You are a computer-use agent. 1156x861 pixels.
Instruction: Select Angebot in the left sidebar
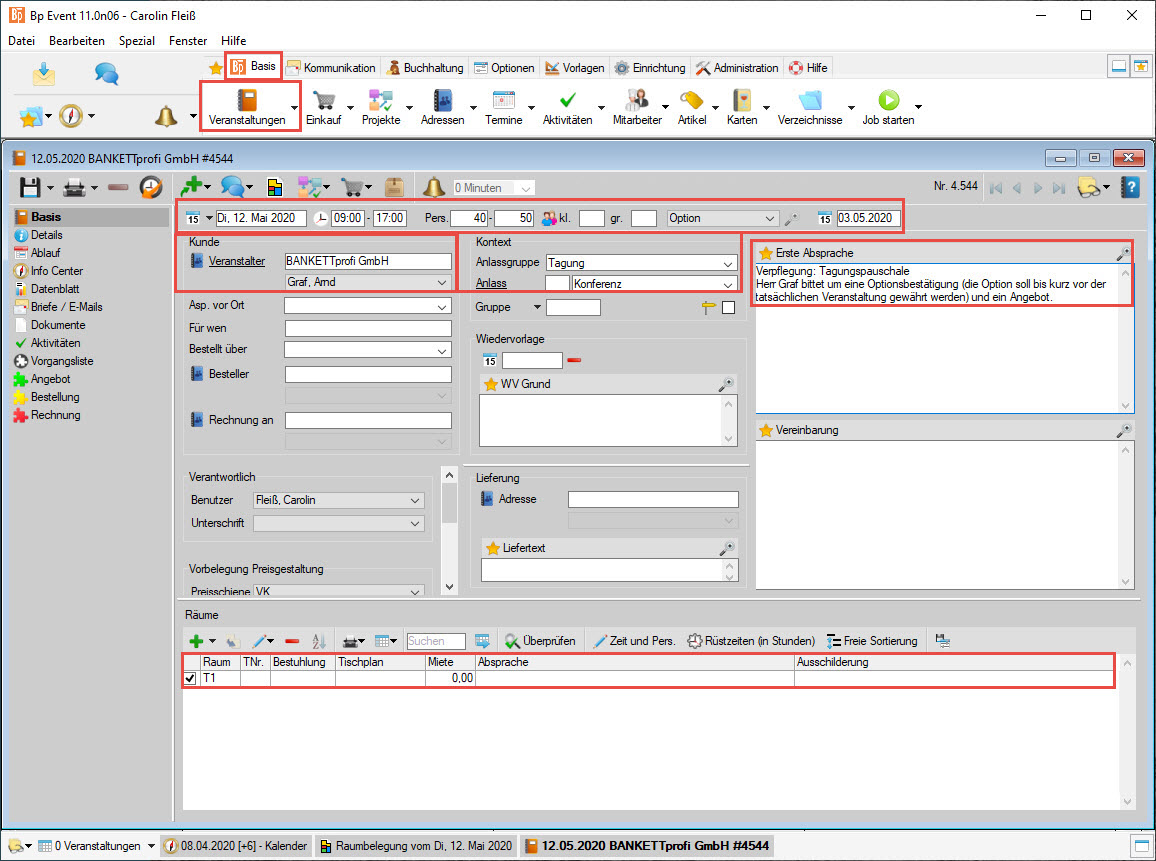pos(50,379)
